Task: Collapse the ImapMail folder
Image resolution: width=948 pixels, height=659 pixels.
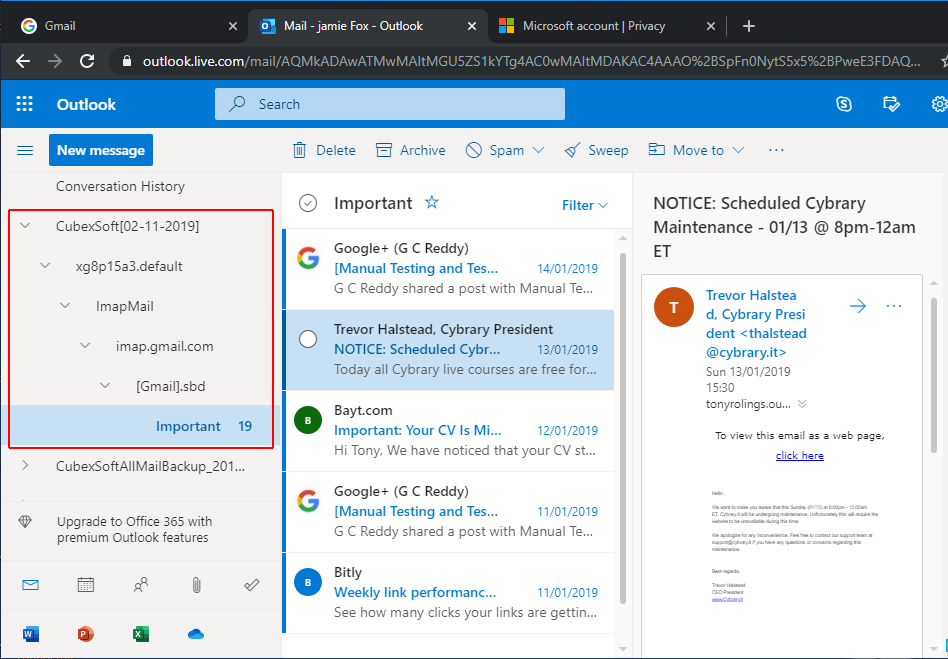Action: [65, 306]
